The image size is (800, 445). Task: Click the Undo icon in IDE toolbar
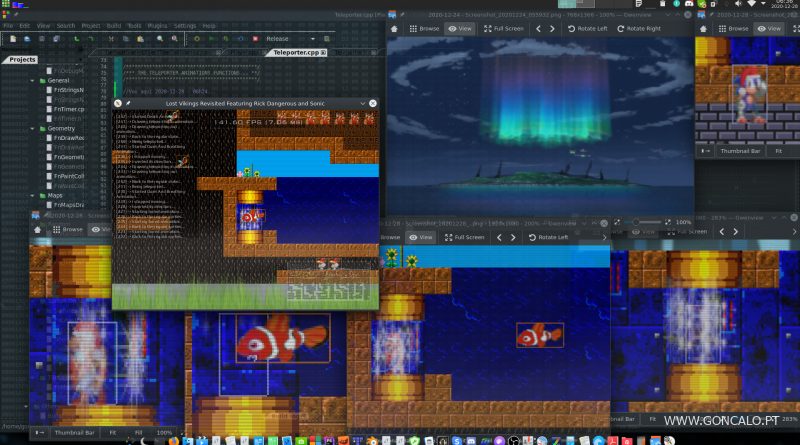coord(77,39)
